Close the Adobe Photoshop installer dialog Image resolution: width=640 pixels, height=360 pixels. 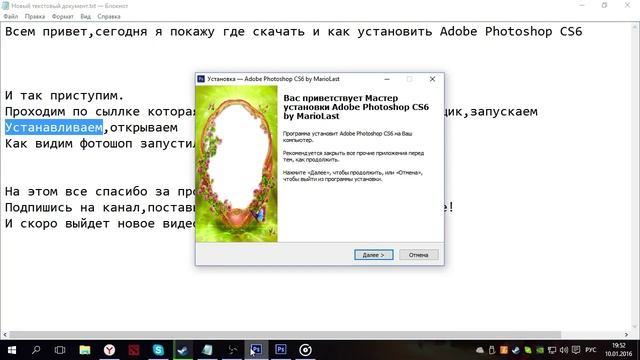point(432,79)
